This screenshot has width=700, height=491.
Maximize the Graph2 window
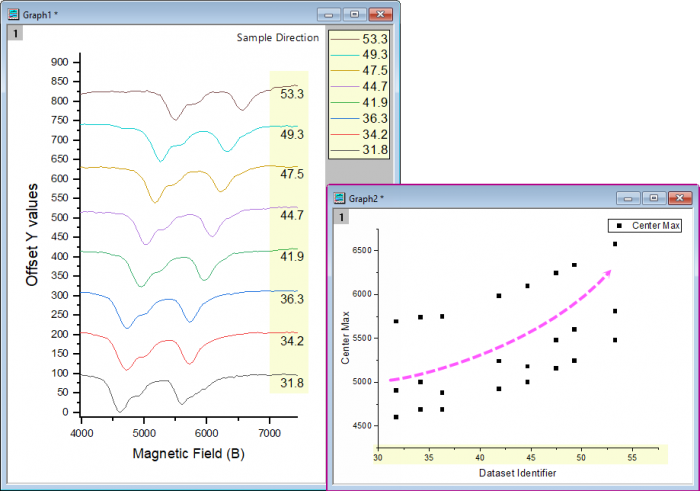(654, 198)
